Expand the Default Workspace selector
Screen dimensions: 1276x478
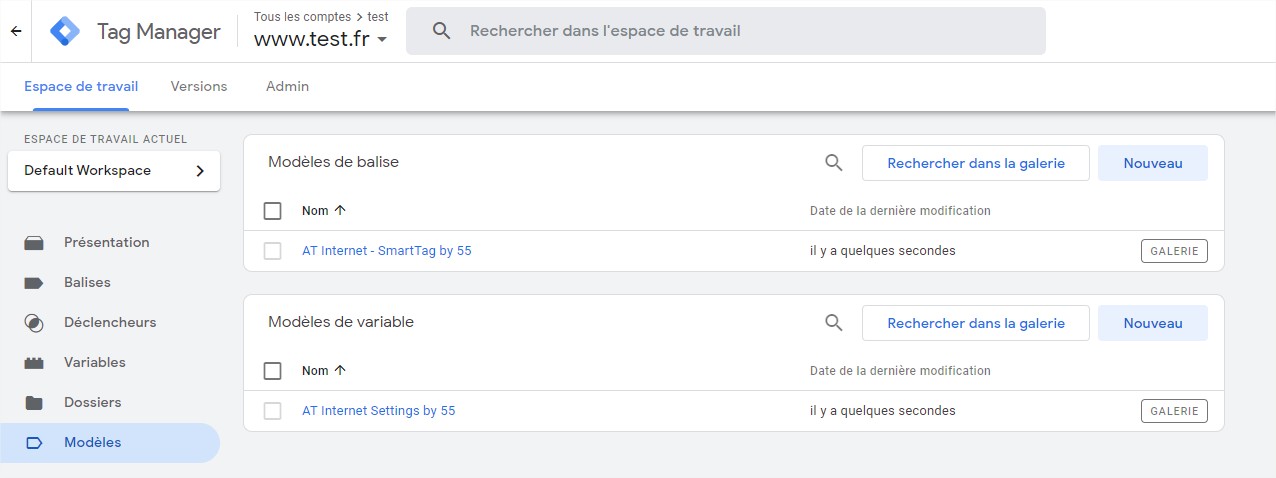coord(114,171)
